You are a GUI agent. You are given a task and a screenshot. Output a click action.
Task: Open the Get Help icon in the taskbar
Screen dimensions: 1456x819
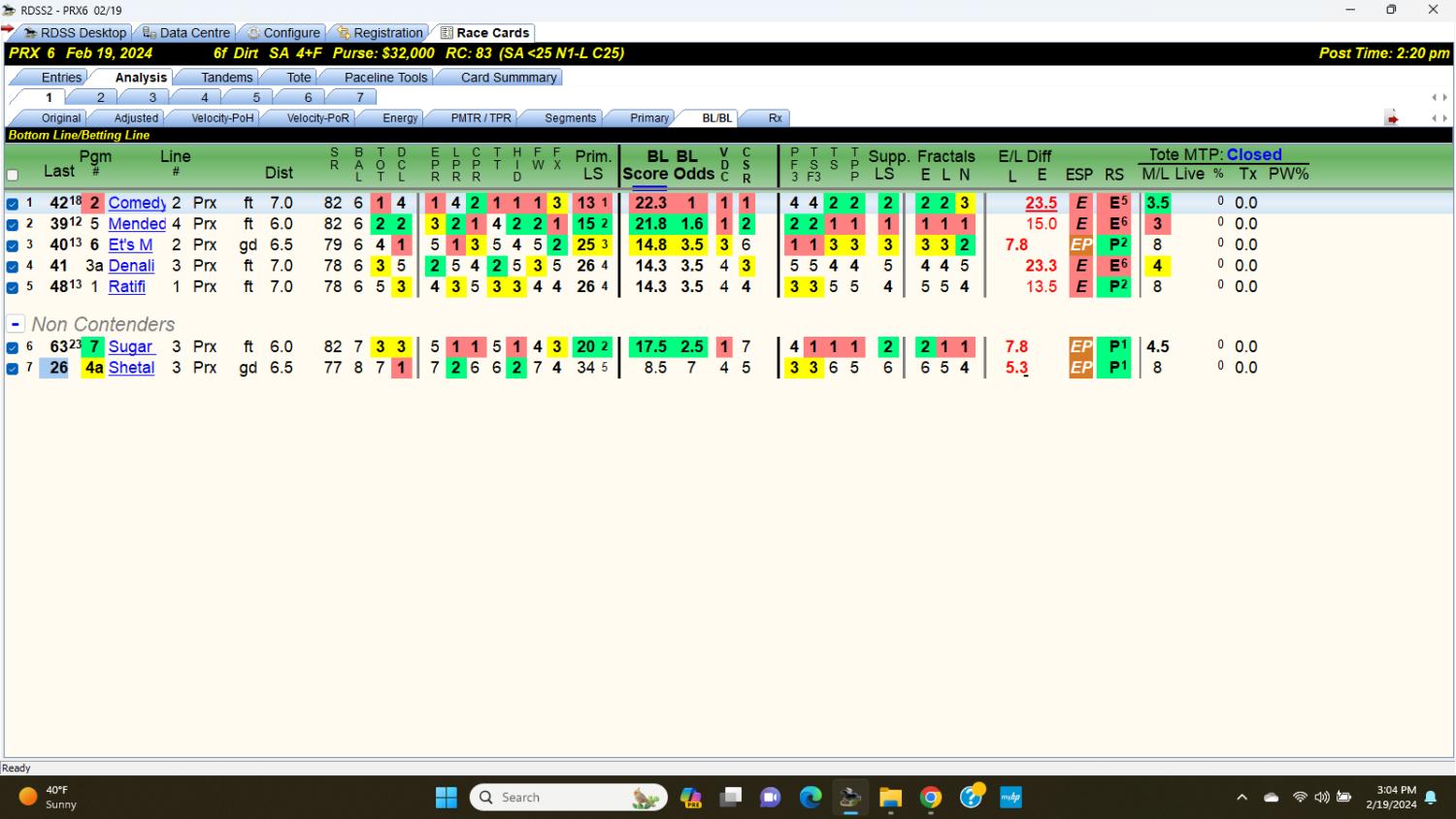point(972,797)
